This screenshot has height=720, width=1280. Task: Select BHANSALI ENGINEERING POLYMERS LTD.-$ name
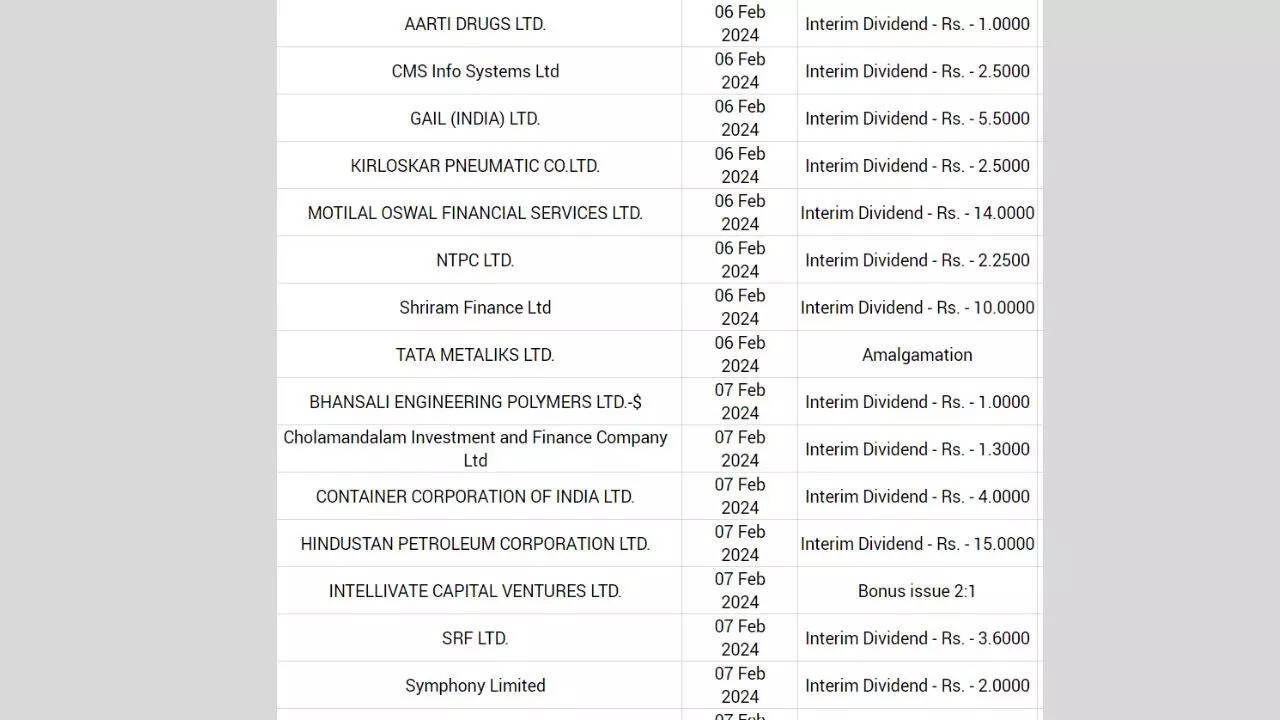pos(475,402)
